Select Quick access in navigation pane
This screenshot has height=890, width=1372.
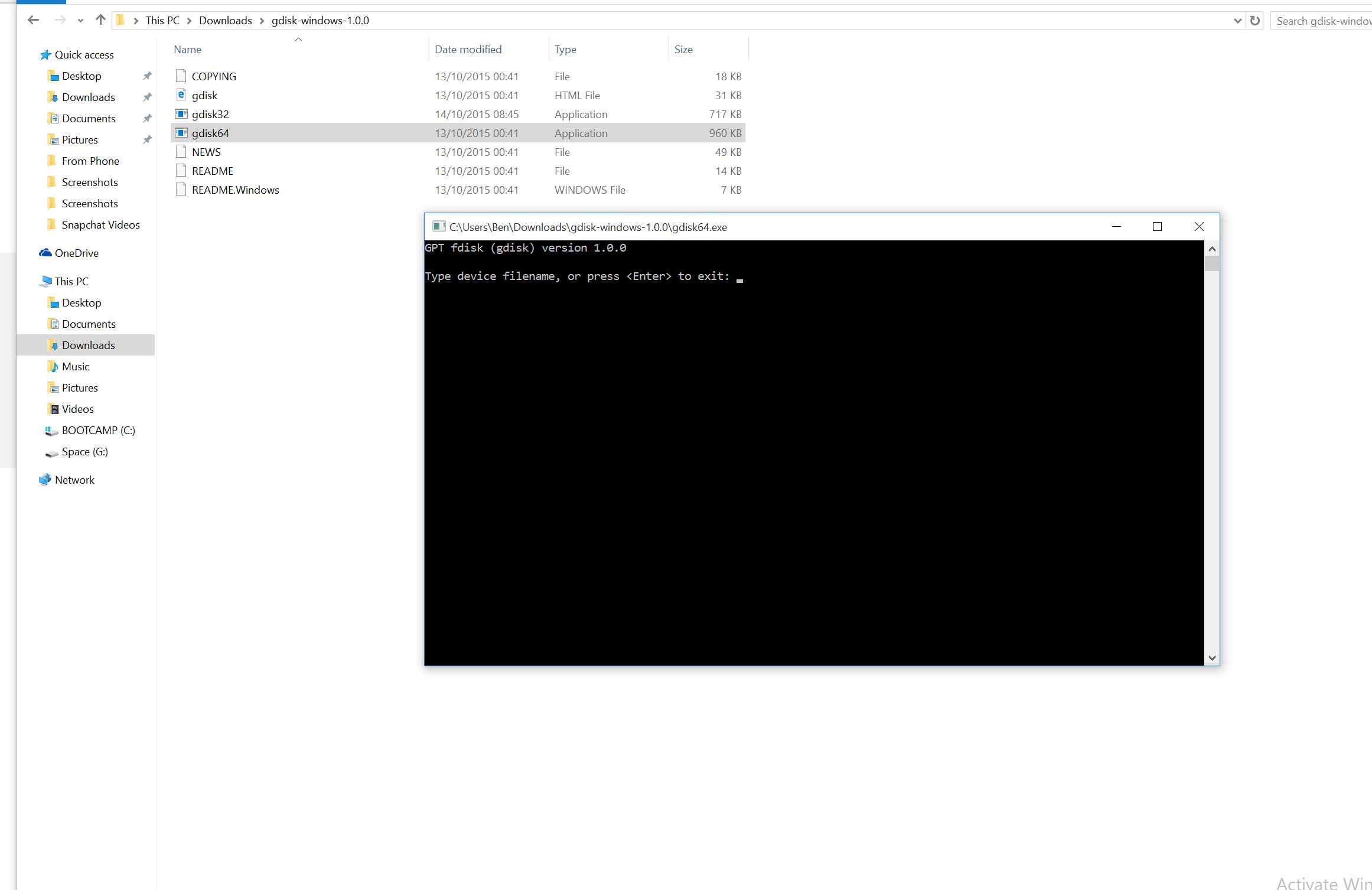84,54
